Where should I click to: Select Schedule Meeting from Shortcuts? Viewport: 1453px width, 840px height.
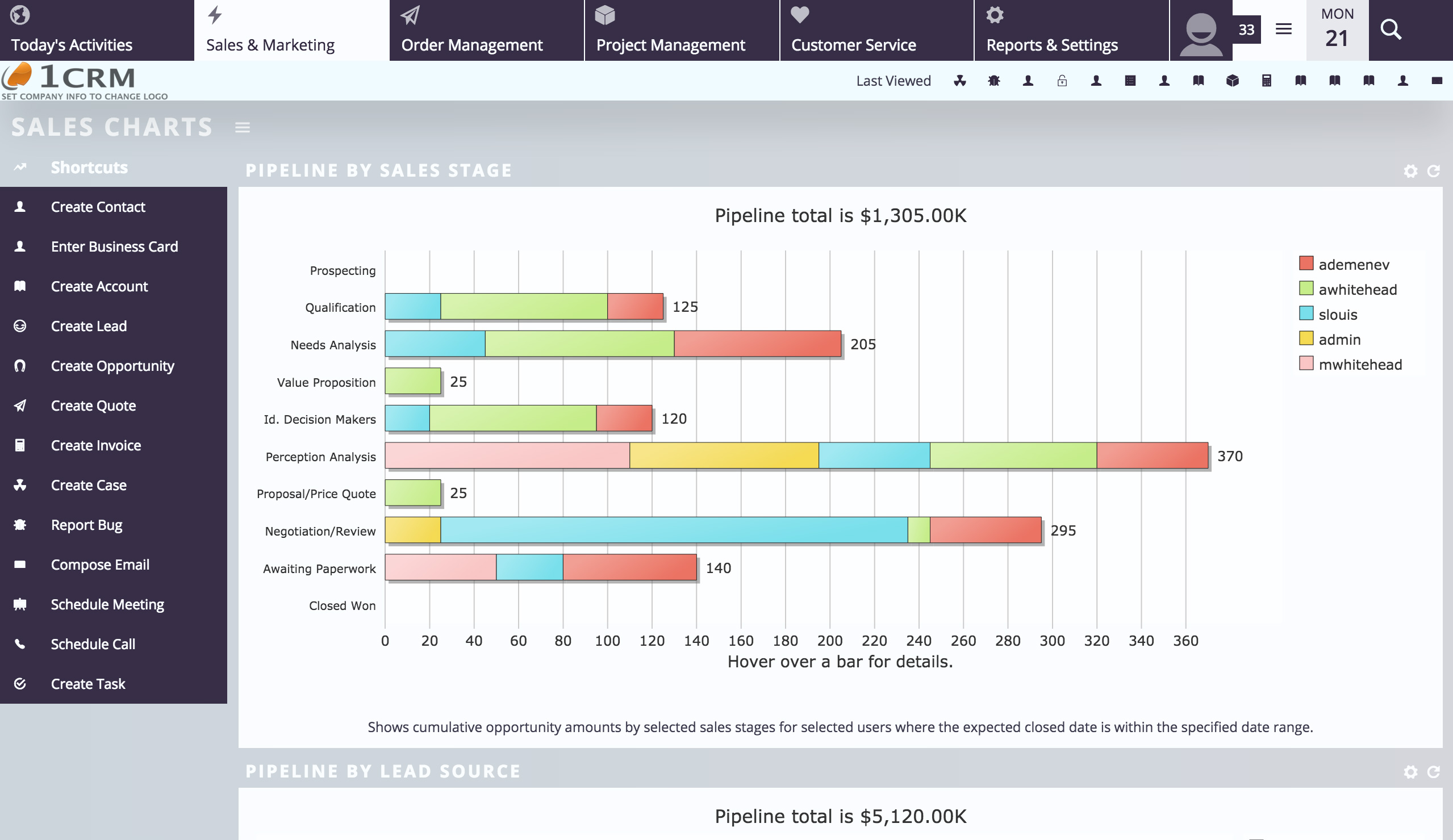(107, 604)
